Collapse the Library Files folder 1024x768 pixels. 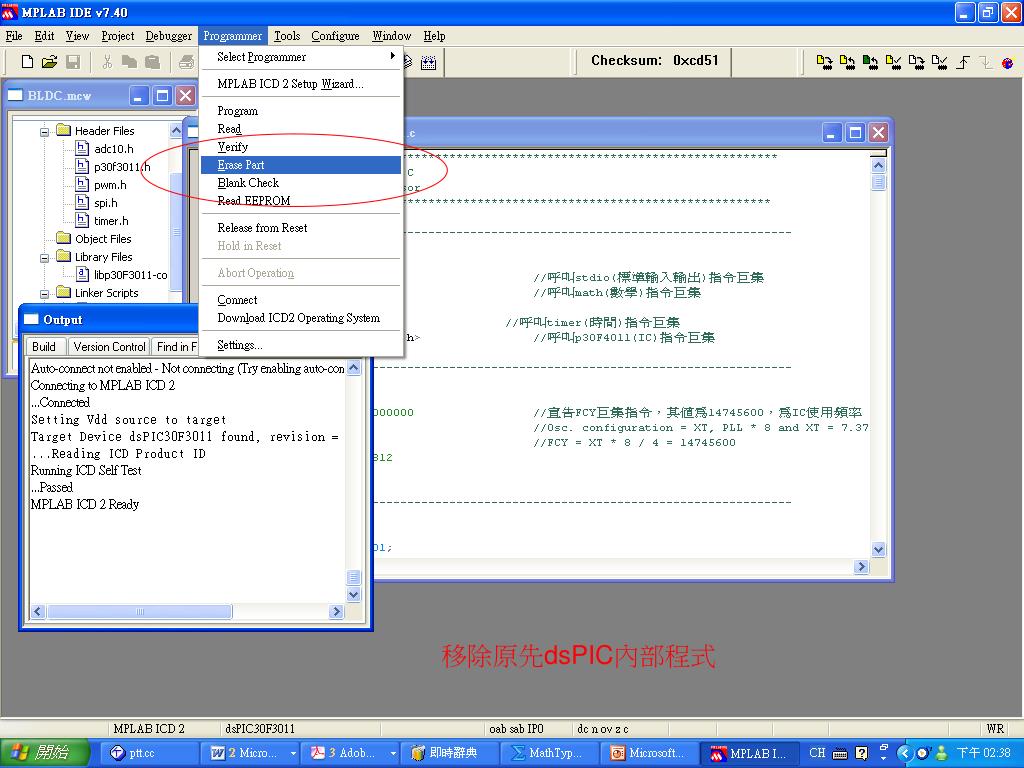44,257
